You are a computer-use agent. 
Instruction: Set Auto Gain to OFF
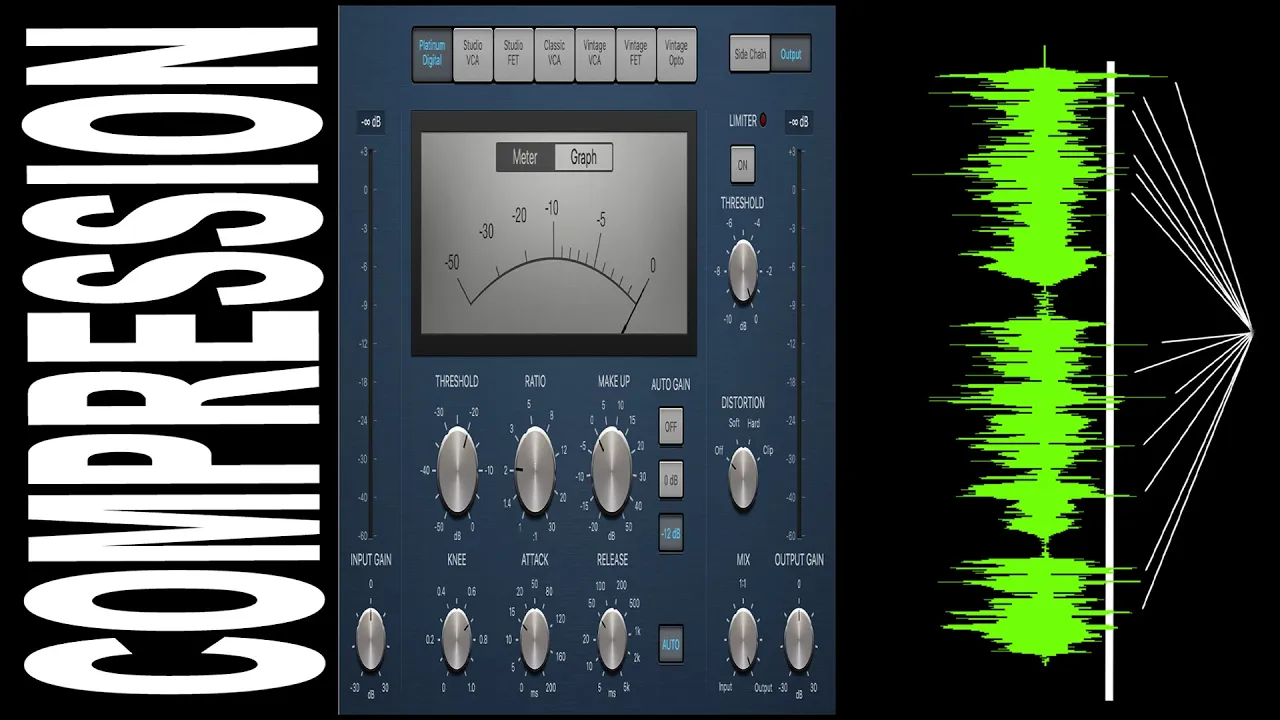point(671,426)
